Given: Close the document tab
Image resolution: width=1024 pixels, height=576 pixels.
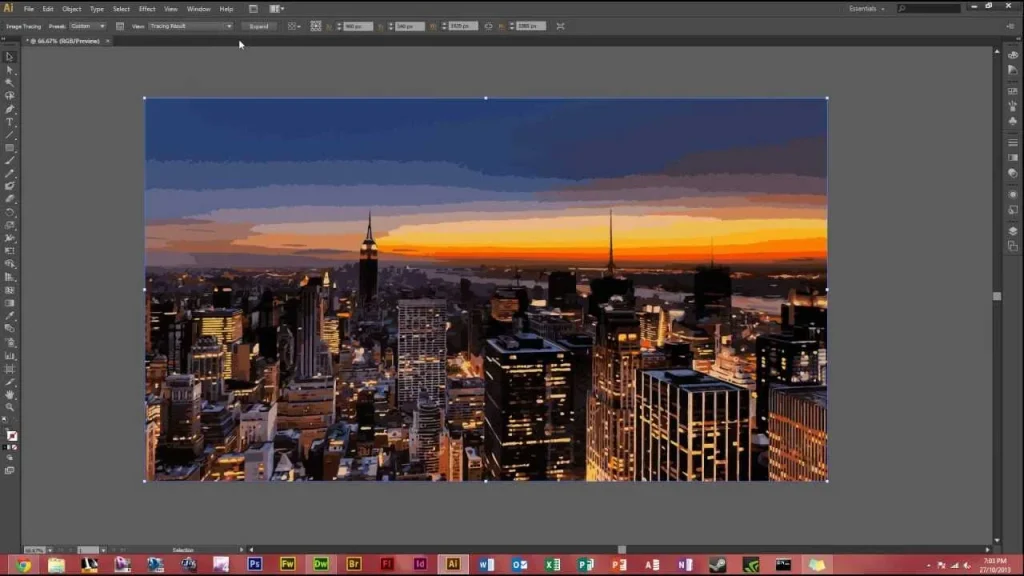Looking at the screenshot, I should (108, 41).
